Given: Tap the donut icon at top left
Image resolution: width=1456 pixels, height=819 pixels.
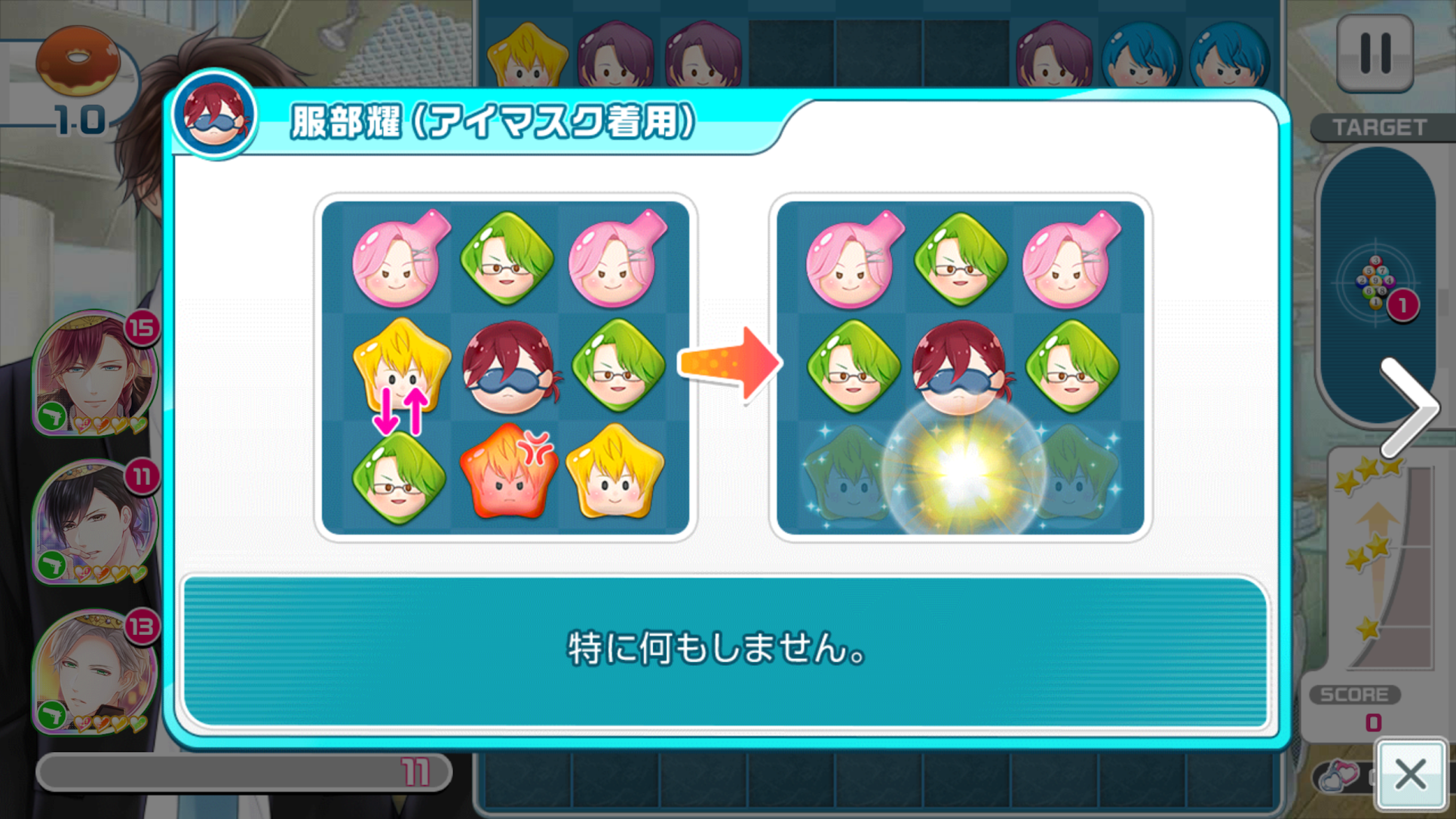Looking at the screenshot, I should (78, 60).
